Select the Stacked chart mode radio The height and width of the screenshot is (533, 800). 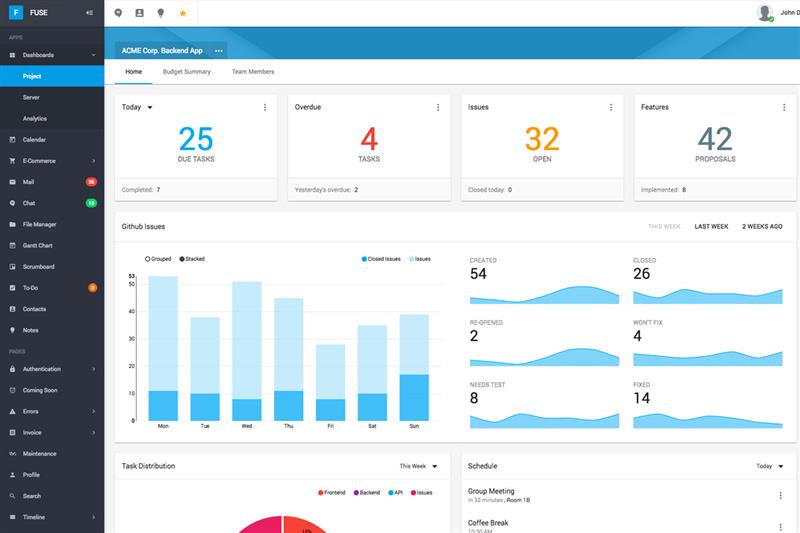(x=181, y=258)
